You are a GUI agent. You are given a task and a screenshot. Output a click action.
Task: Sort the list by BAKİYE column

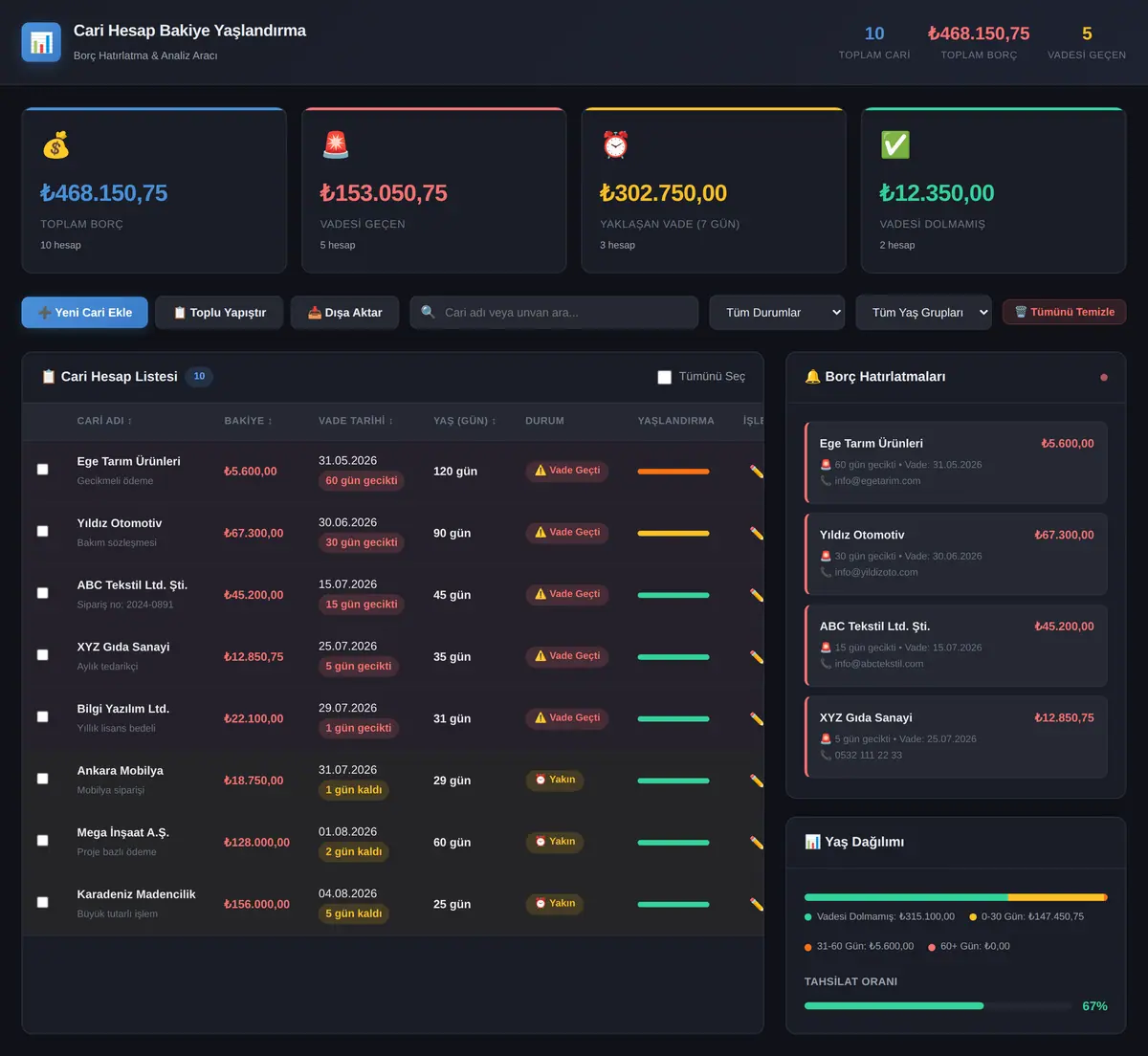pos(249,421)
